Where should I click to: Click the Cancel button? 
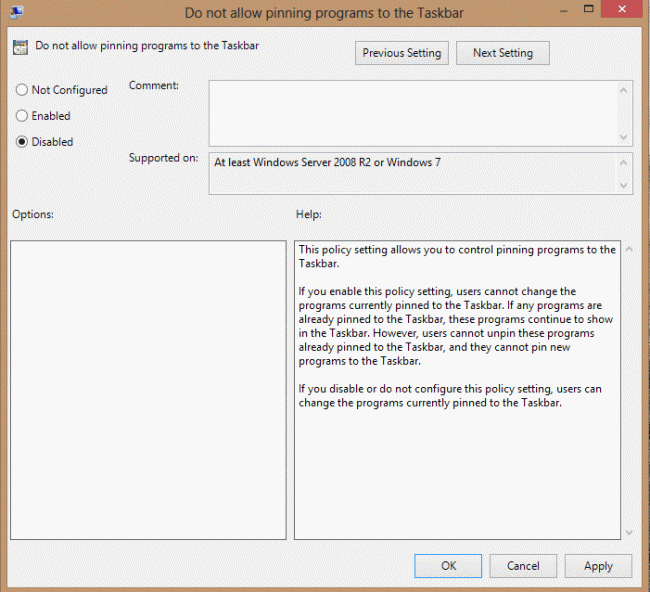click(x=523, y=566)
